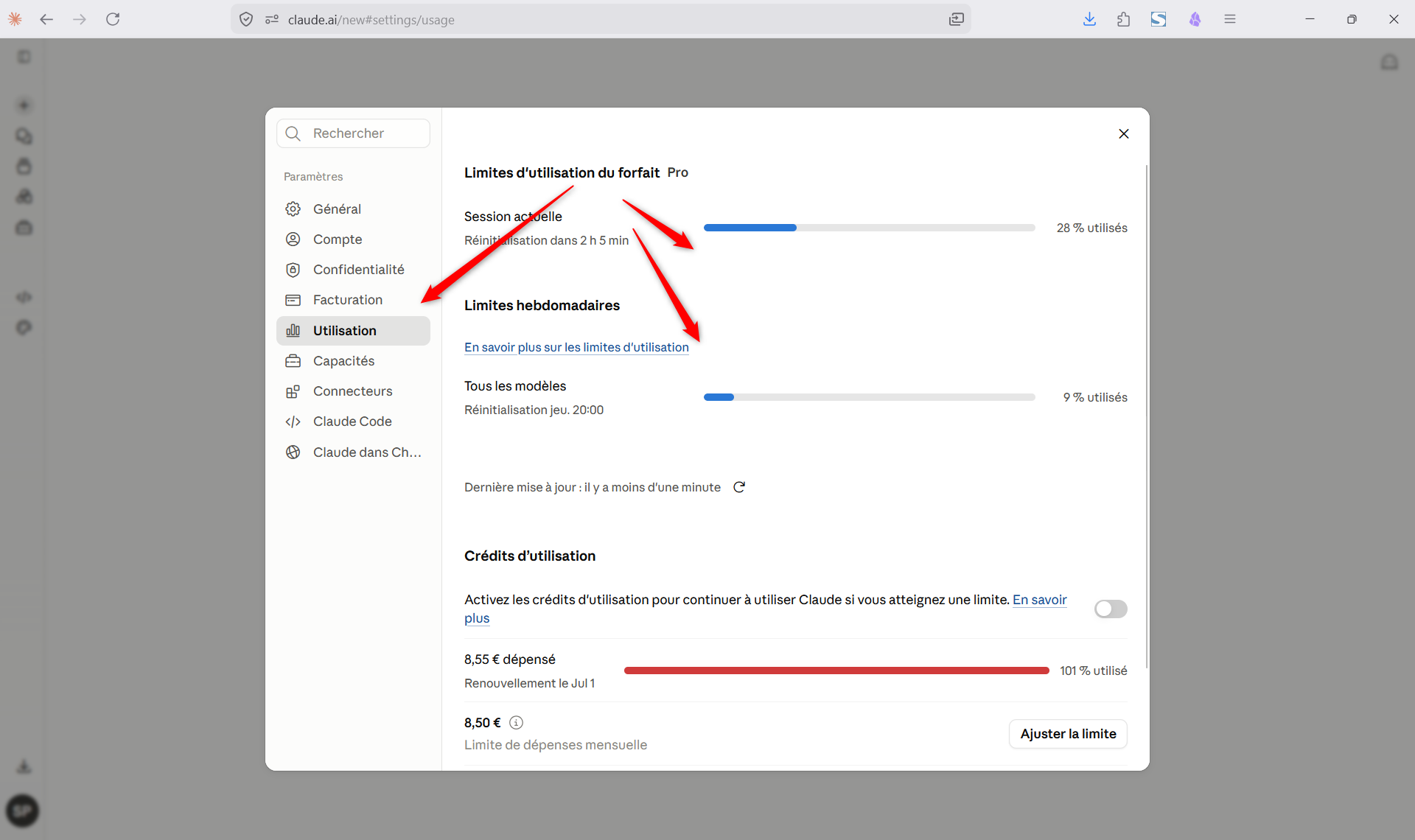The image size is (1415, 840).
Task: Click the shield icon in the address bar
Action: (246, 19)
